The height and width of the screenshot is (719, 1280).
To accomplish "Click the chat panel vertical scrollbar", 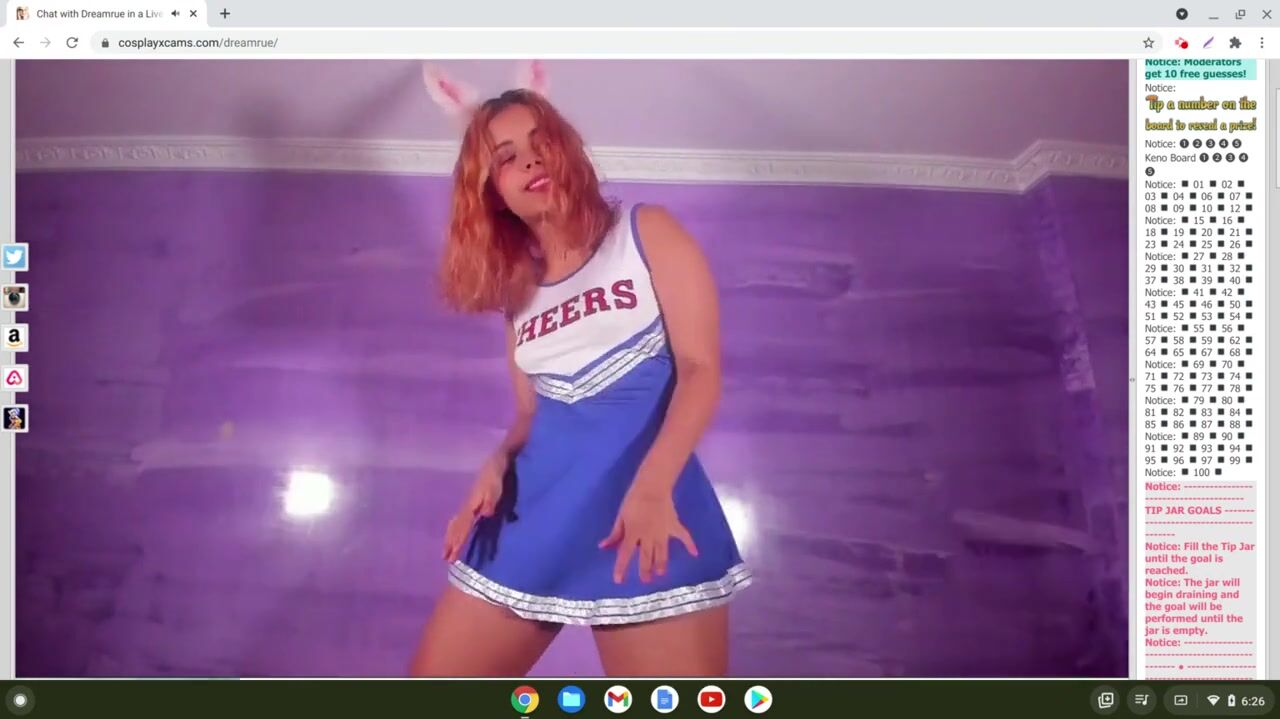I will click(1275, 130).
